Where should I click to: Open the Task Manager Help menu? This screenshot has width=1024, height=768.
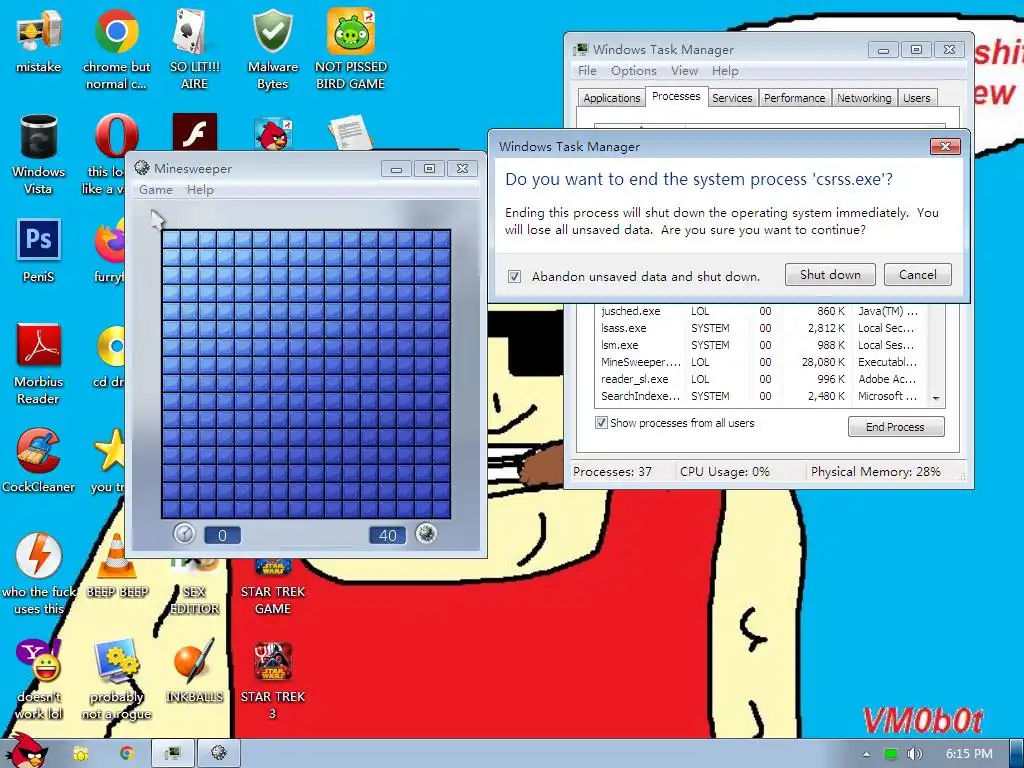(x=725, y=71)
